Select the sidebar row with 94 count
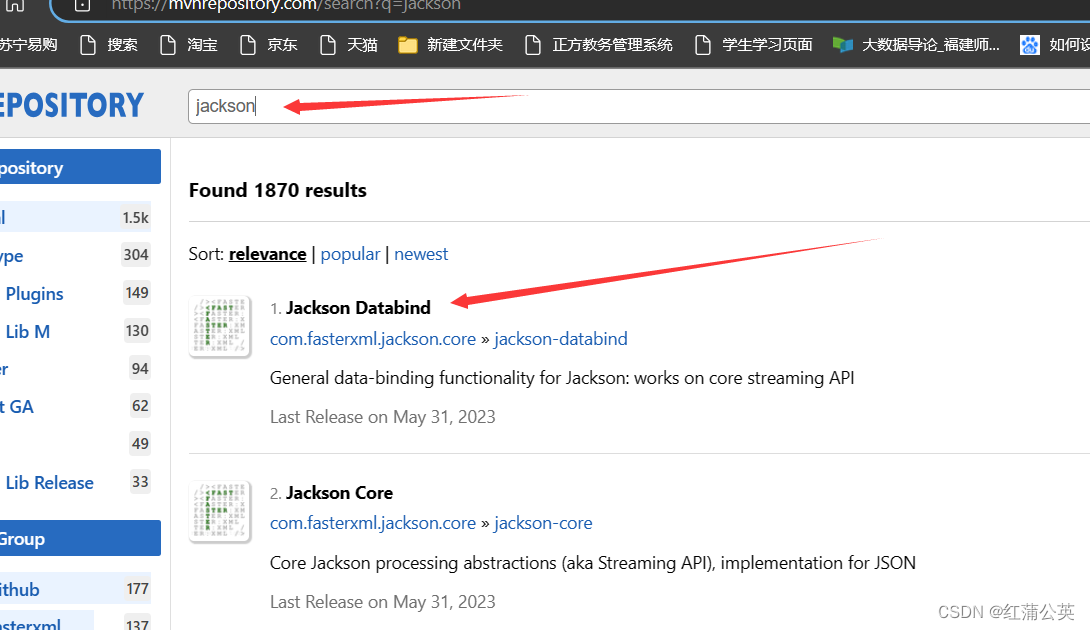1090x630 pixels. [75, 369]
